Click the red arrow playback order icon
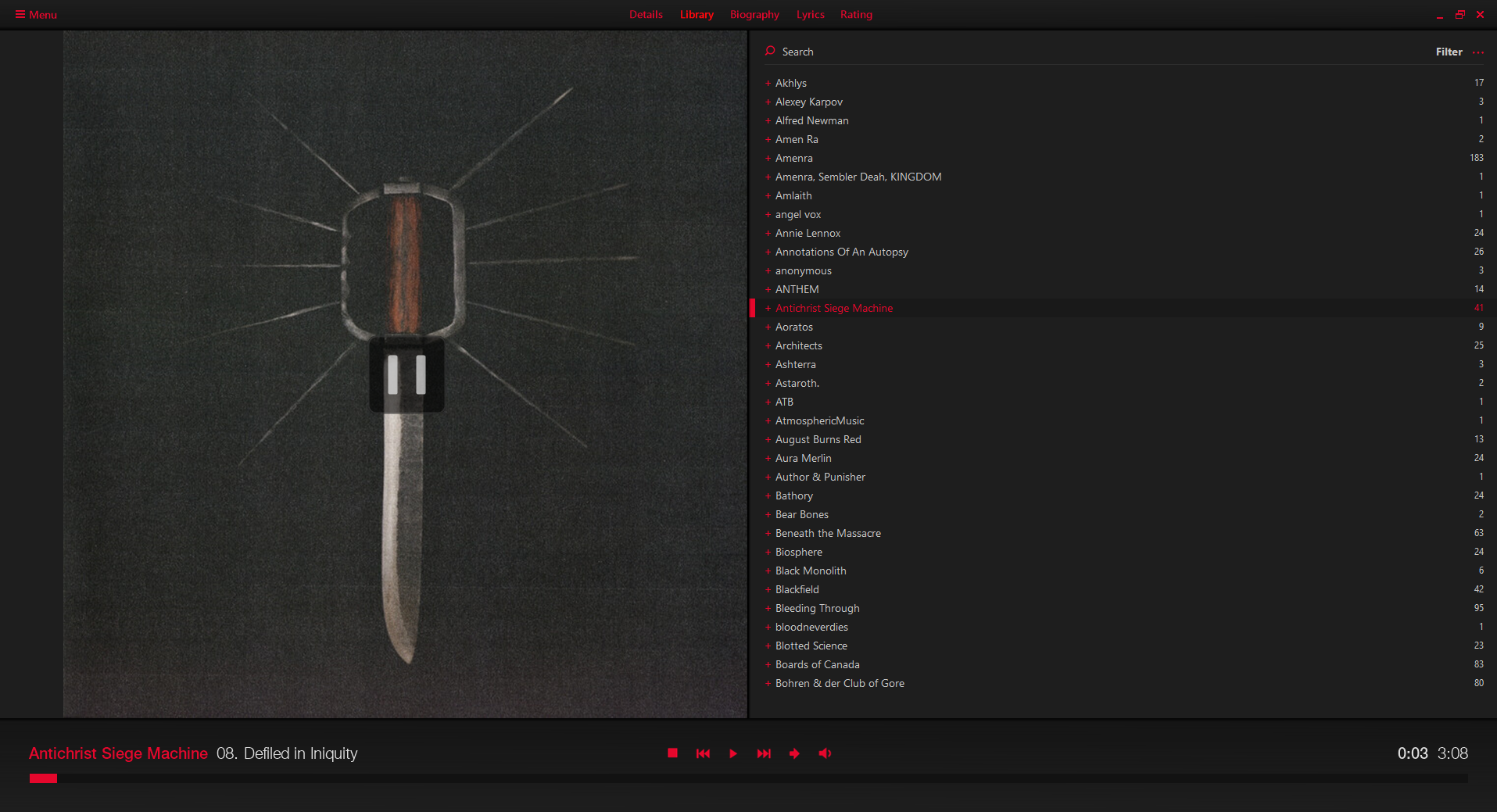This screenshot has width=1497, height=812. [794, 753]
